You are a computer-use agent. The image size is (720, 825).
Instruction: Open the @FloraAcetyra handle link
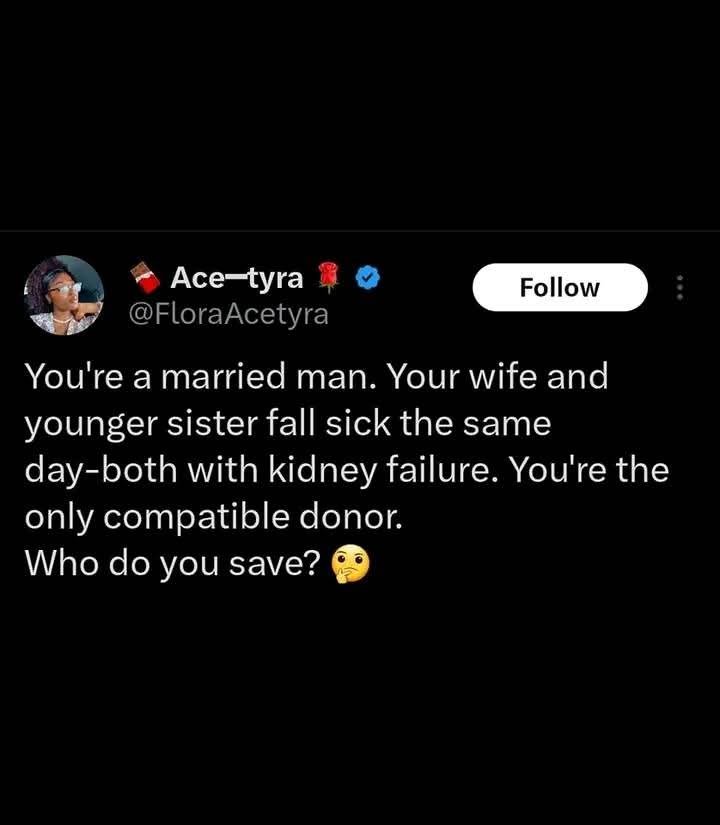click(229, 314)
